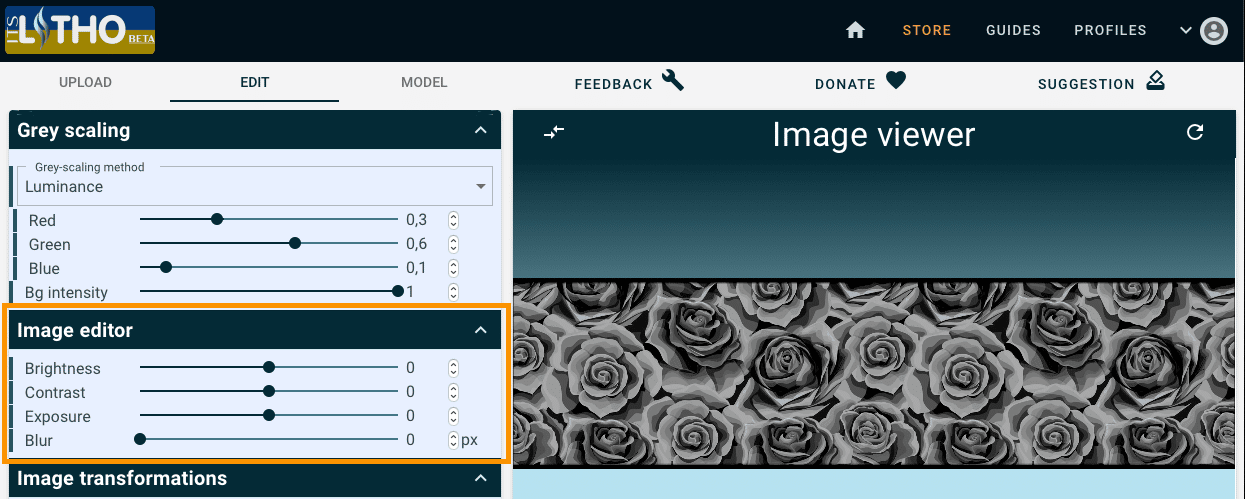This screenshot has height=499, width=1245.
Task: Click the Blue value stepper
Action: tap(453, 268)
